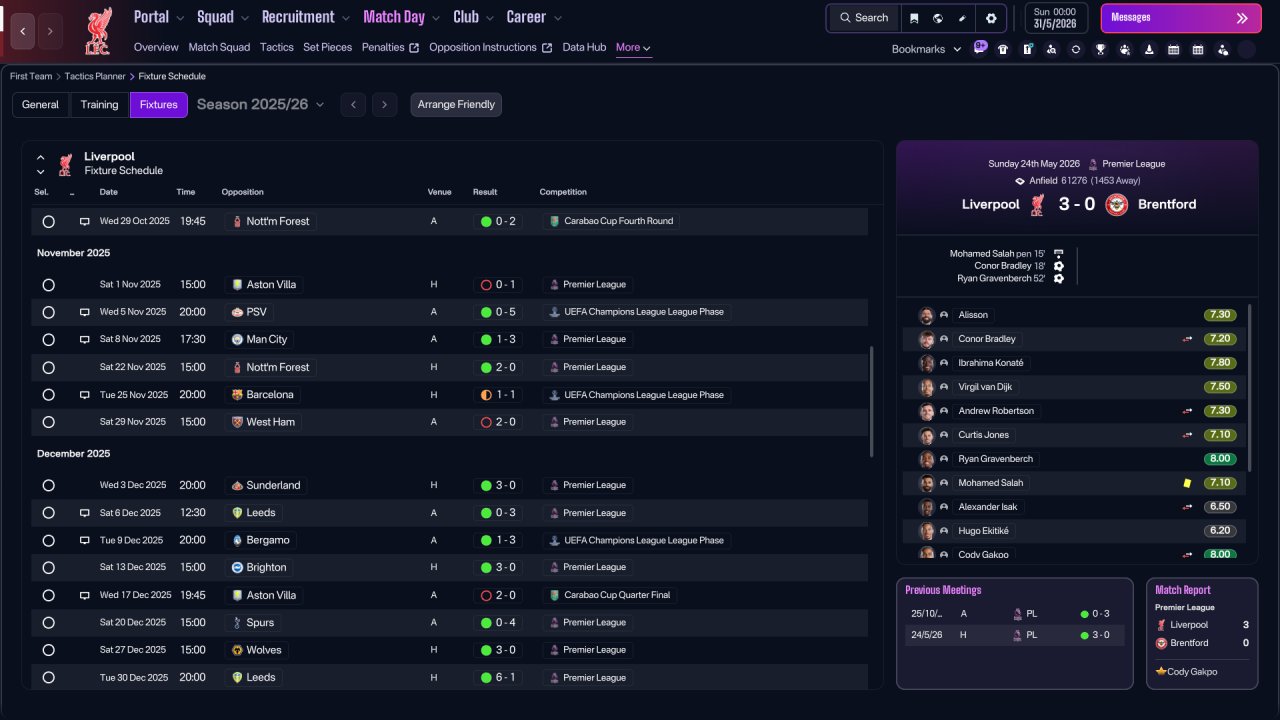Open the Data Hub menu item
1280x720 pixels.
point(584,47)
